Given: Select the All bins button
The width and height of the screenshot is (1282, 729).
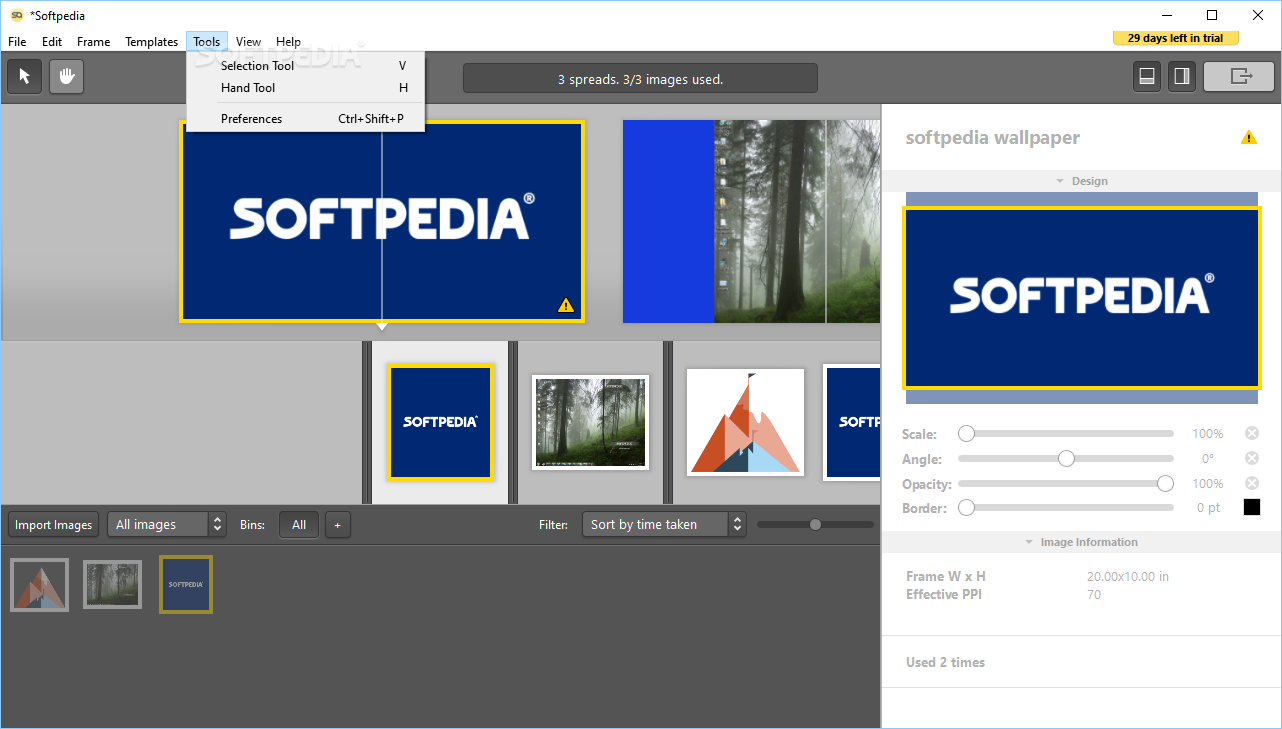Looking at the screenshot, I should (x=299, y=525).
